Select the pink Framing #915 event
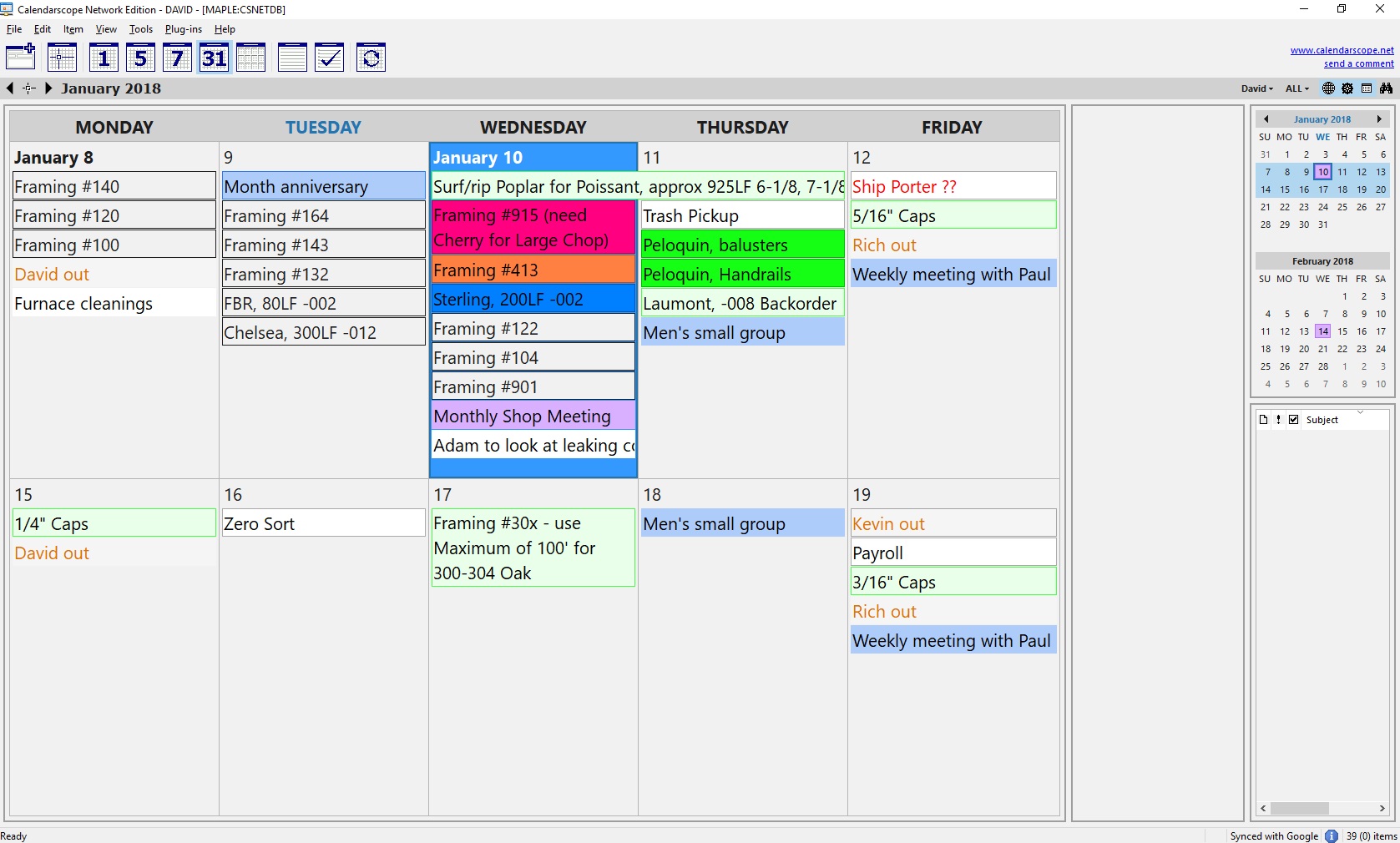 point(533,227)
